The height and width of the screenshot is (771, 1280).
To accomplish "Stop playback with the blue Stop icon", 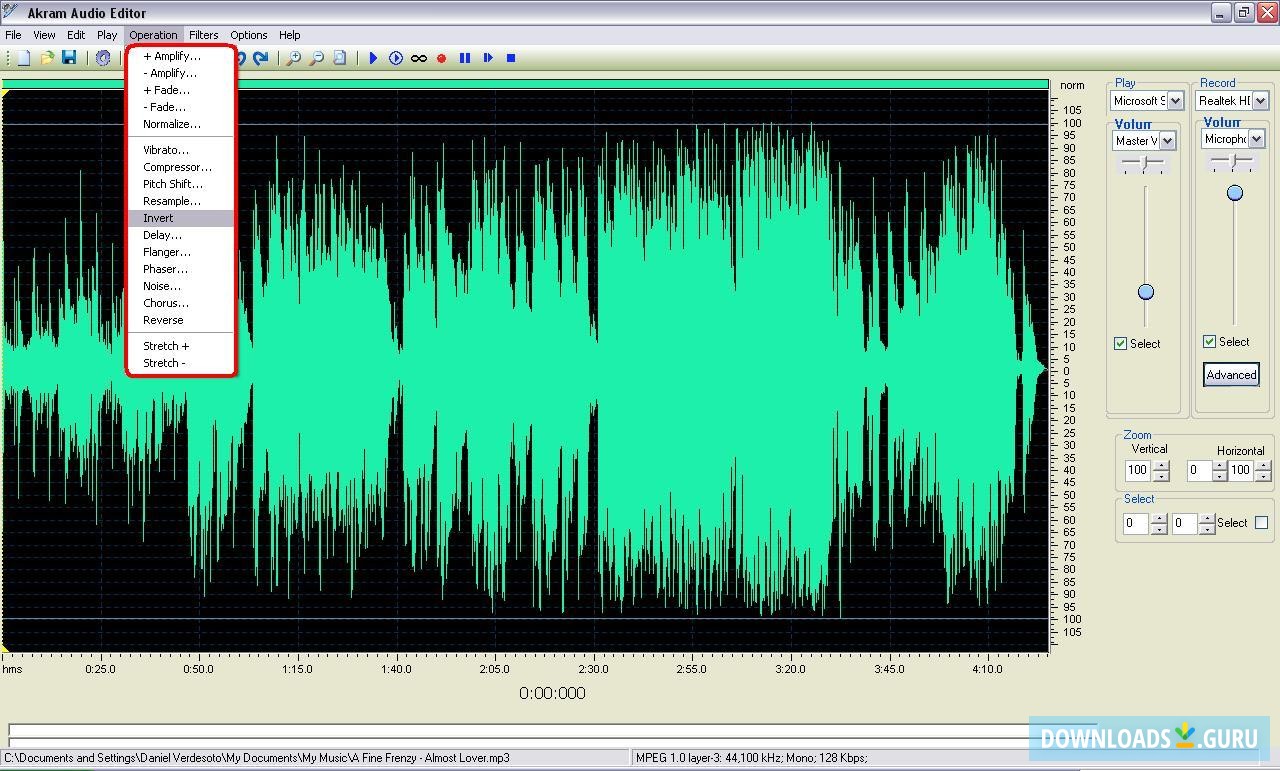I will click(511, 58).
